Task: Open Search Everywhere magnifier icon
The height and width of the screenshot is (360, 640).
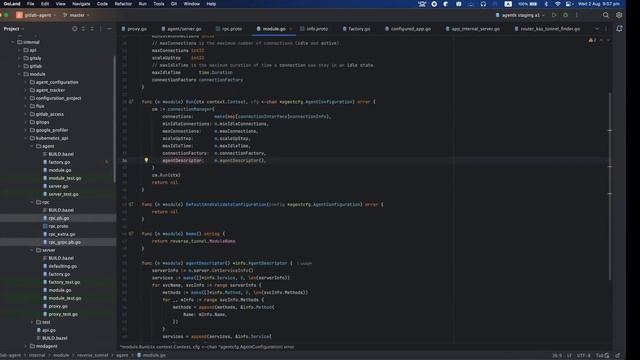Action: [x=606, y=15]
